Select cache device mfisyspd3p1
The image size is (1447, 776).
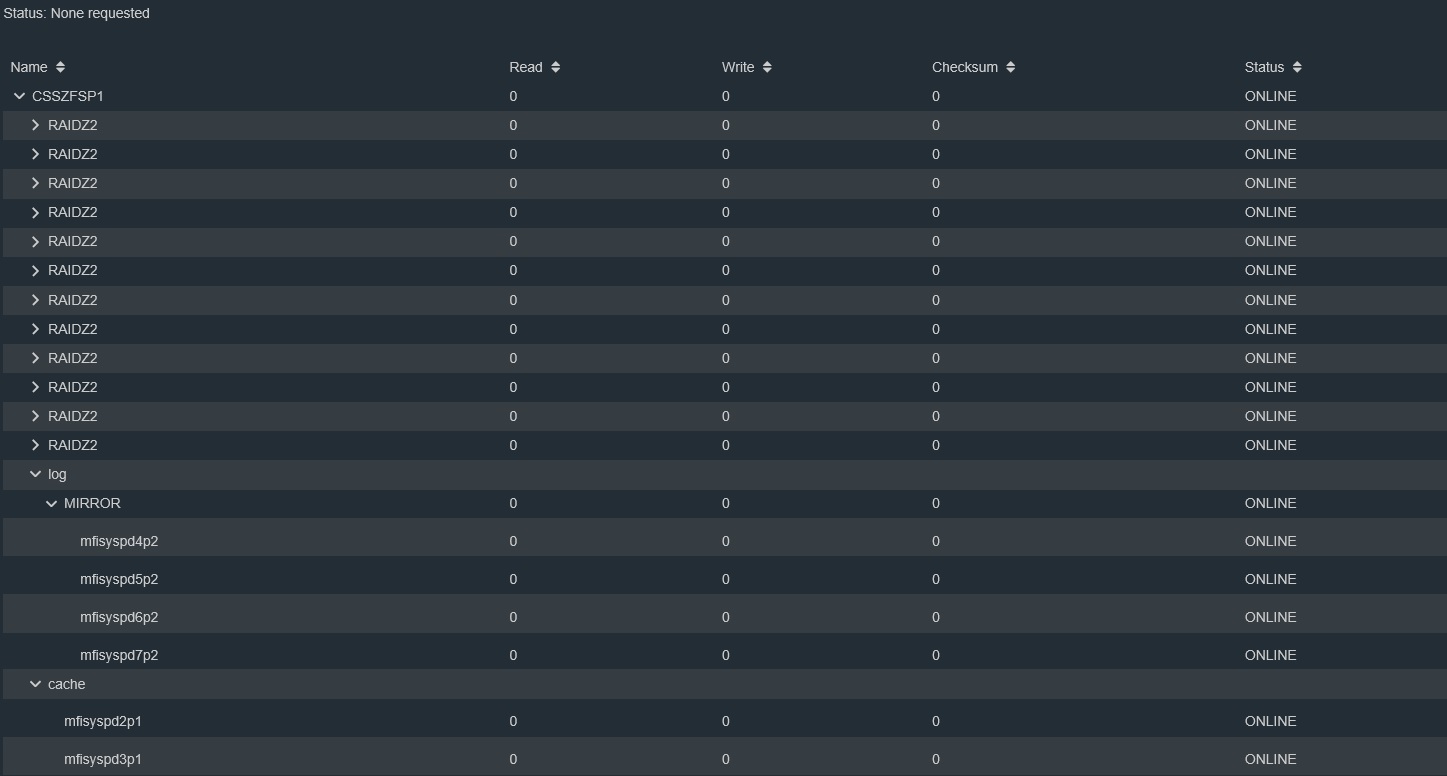723,759
